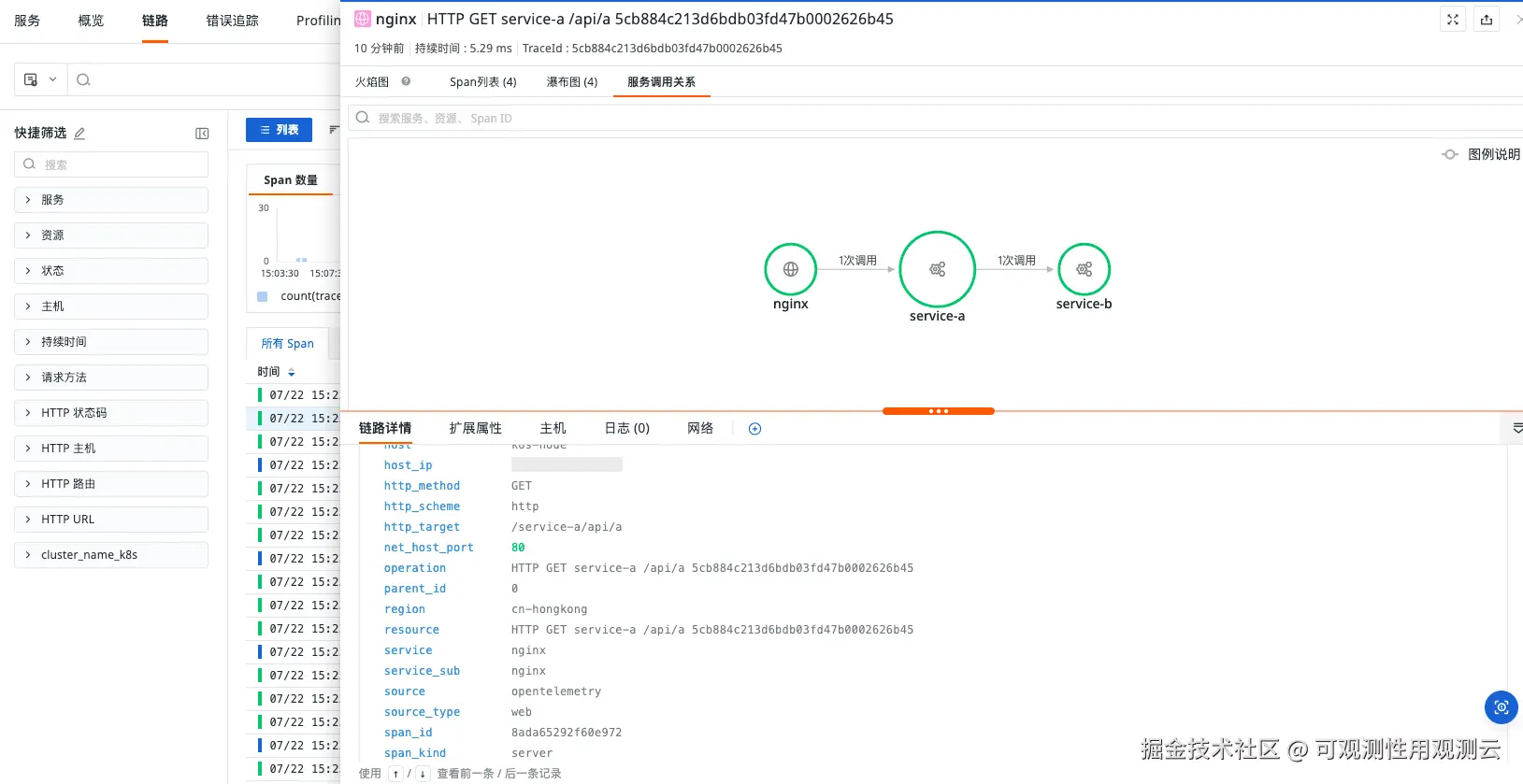The height and width of the screenshot is (784, 1523).
Task: Click the parent_id field name
Action: click(415, 589)
